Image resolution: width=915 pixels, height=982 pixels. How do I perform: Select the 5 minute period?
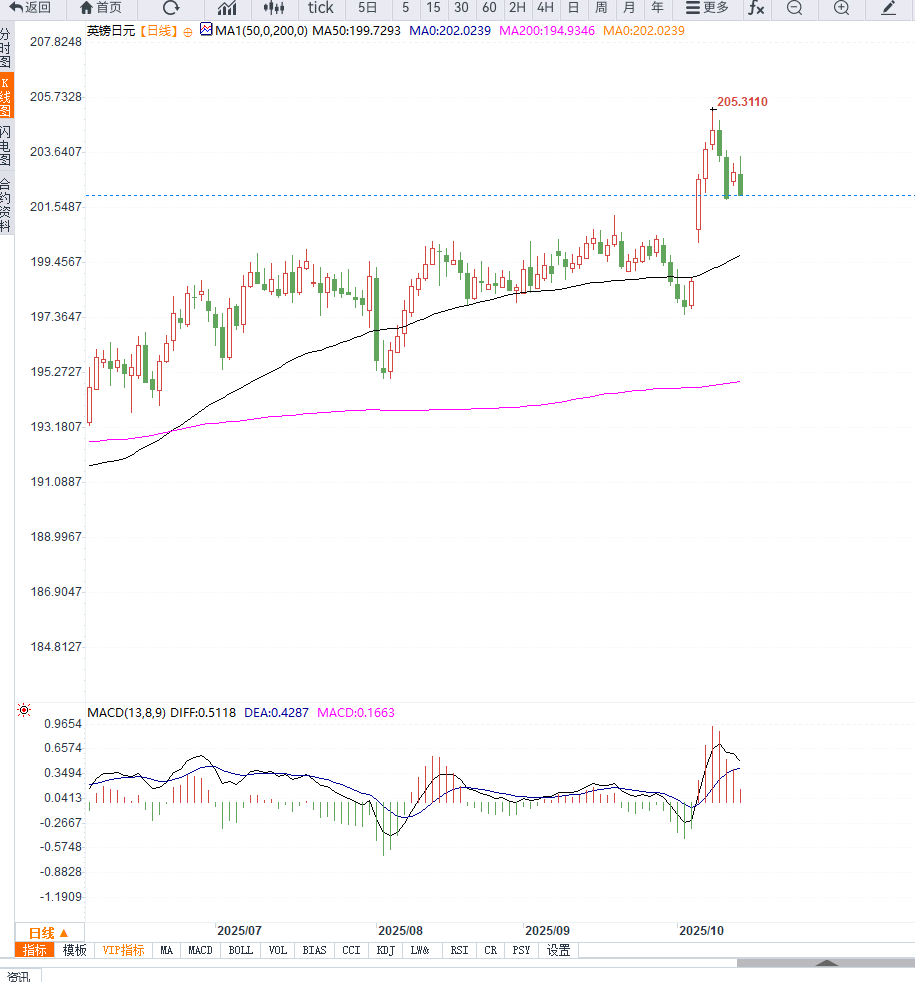[405, 8]
